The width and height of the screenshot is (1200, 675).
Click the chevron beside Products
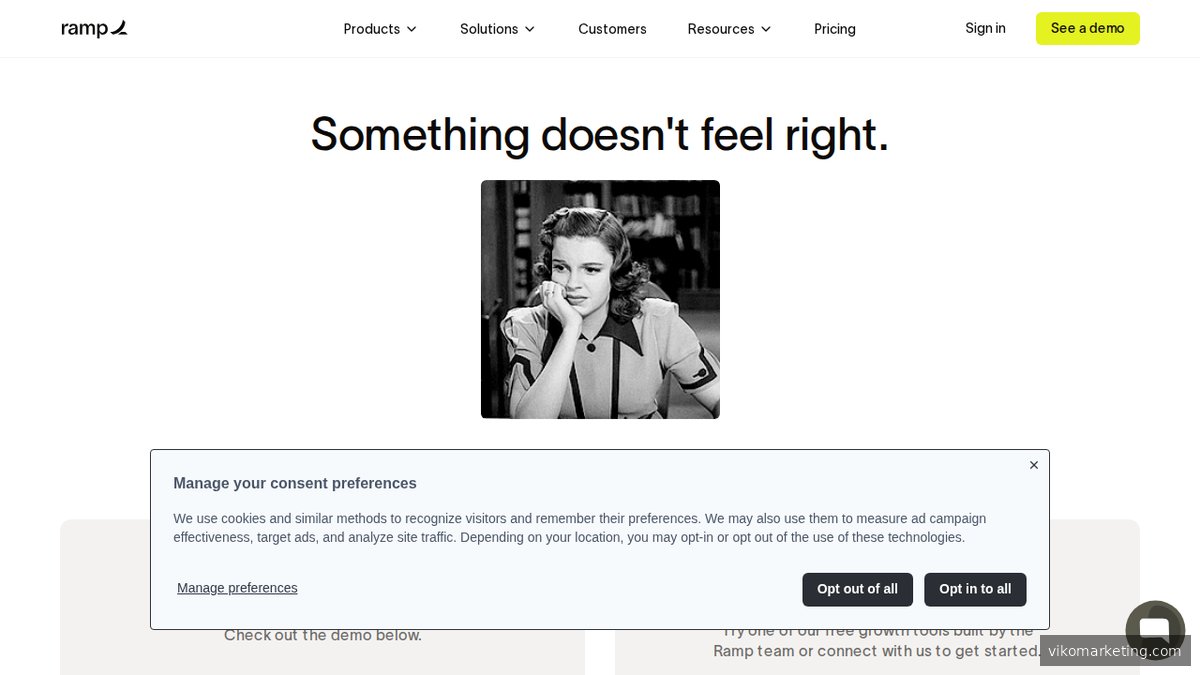(x=411, y=29)
